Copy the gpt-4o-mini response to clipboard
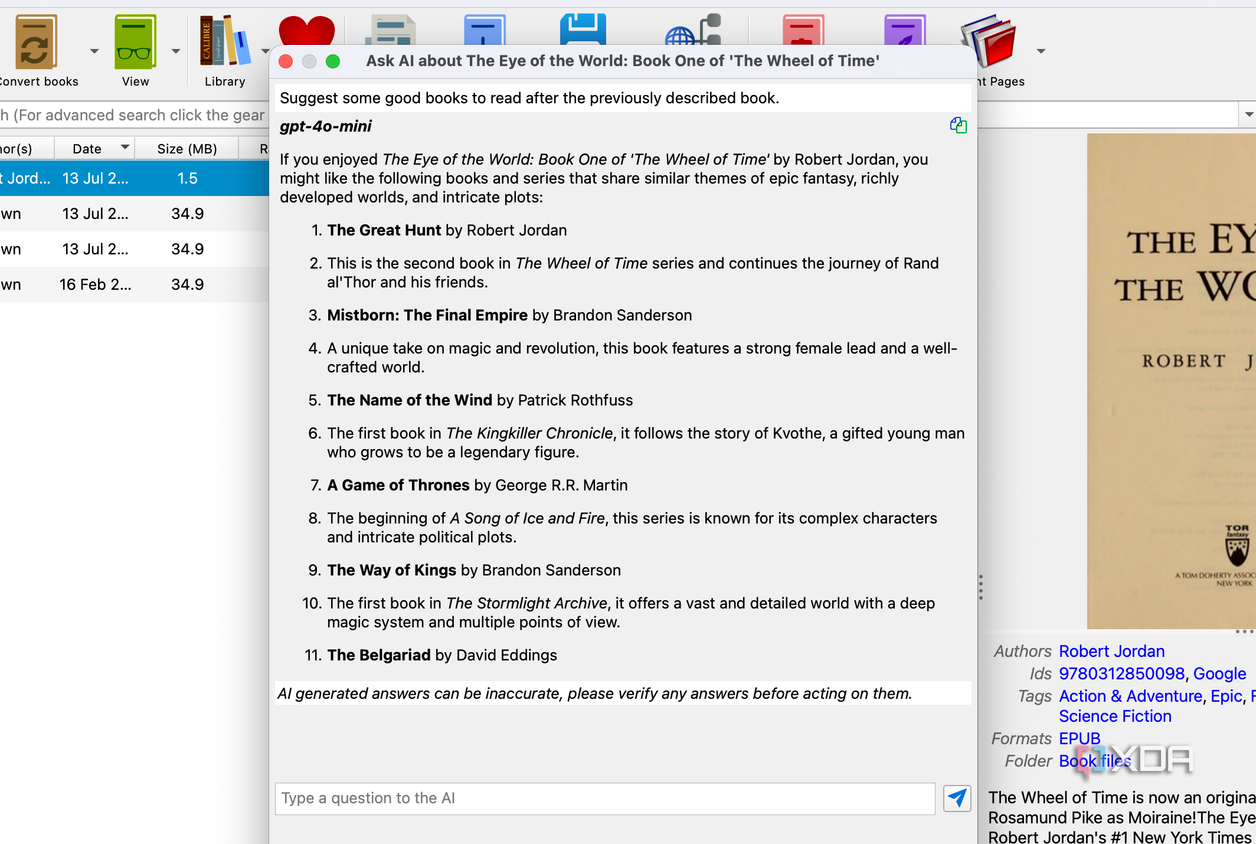Screen dimensions: 1256x844 958,126
